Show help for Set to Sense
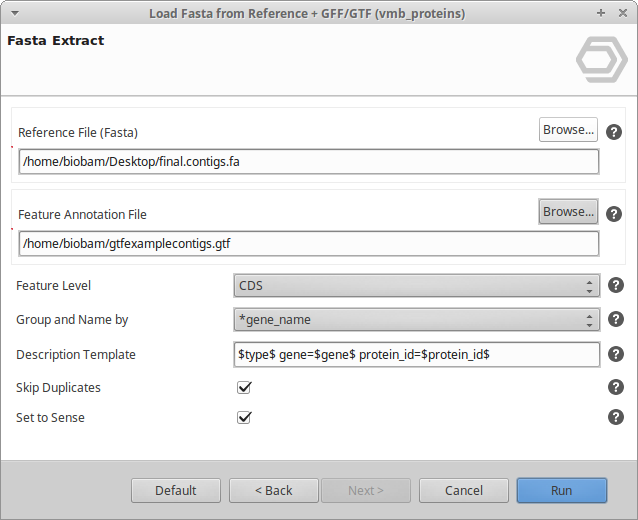Screen dimensions: 638x520 pyautogui.click(x=616, y=417)
